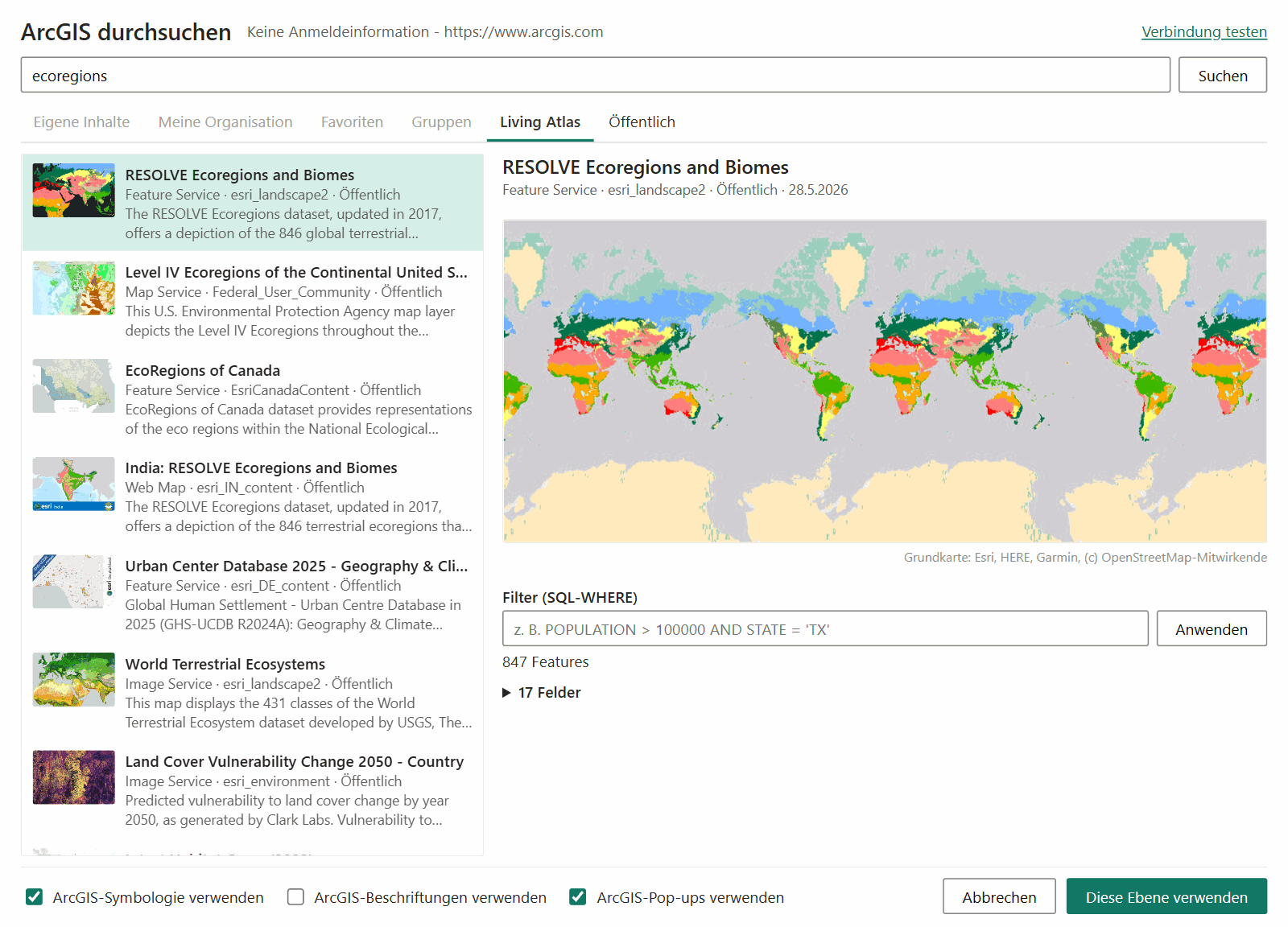This screenshot has width=1288, height=927.
Task: Click the Abbrechen button
Action: pyautogui.click(x=999, y=896)
